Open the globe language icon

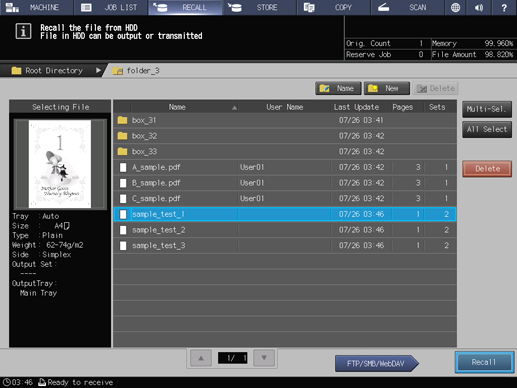pos(455,7)
